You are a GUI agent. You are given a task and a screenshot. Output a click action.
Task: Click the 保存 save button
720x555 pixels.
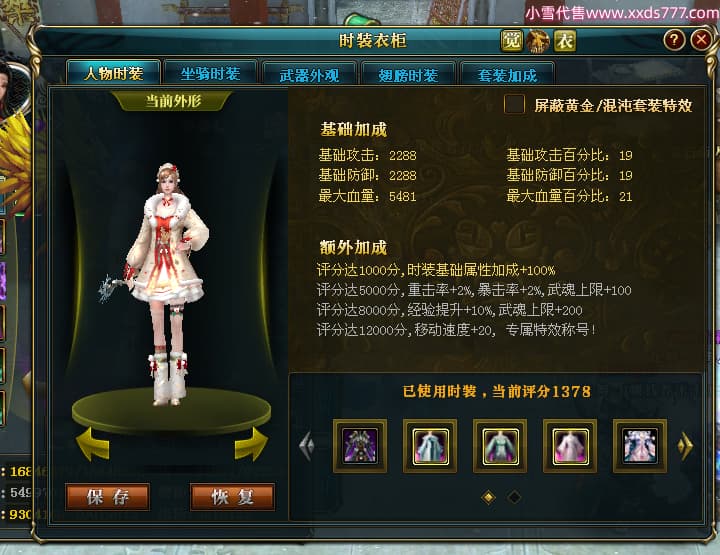[107, 497]
